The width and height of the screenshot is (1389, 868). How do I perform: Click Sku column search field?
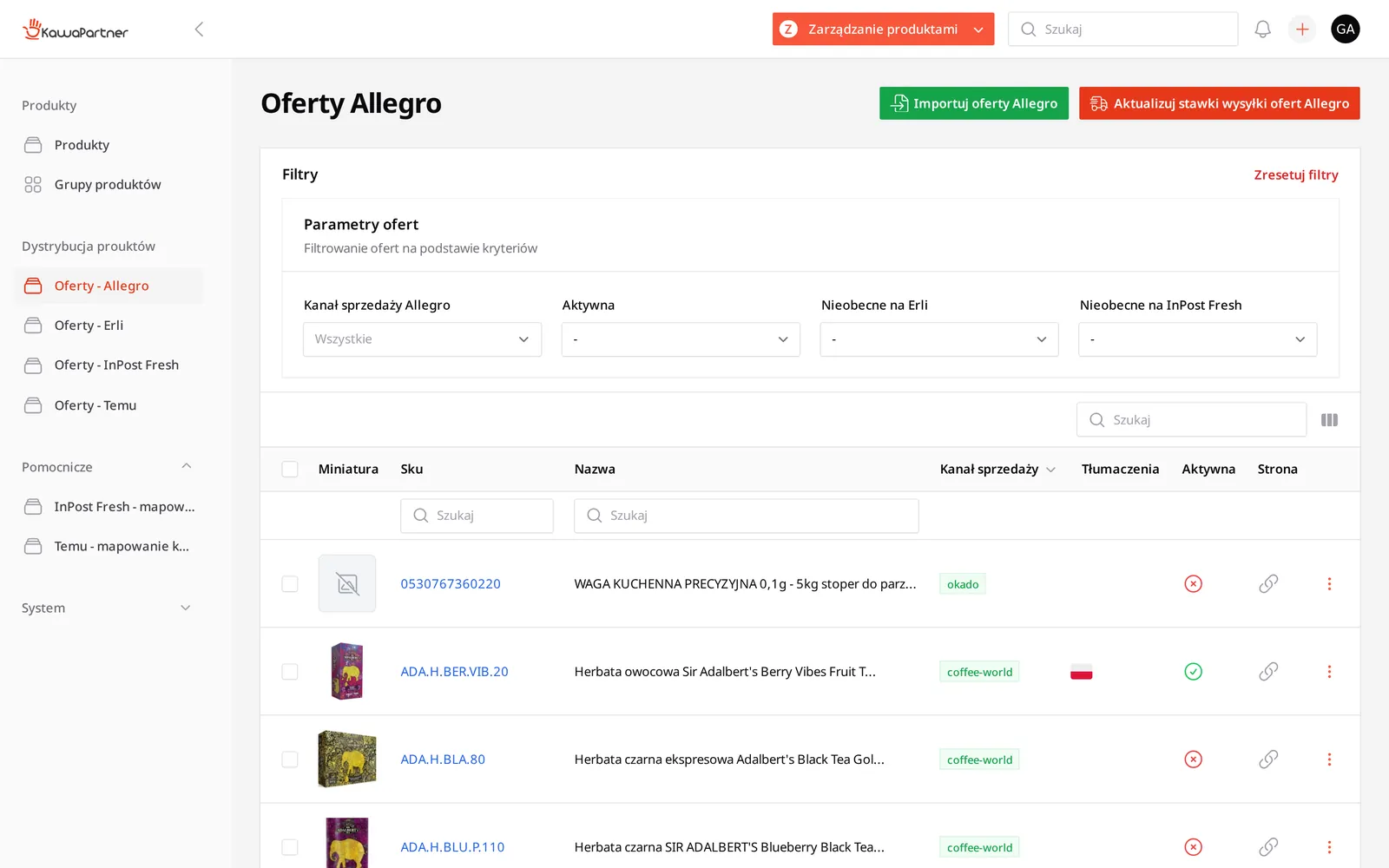(x=477, y=516)
